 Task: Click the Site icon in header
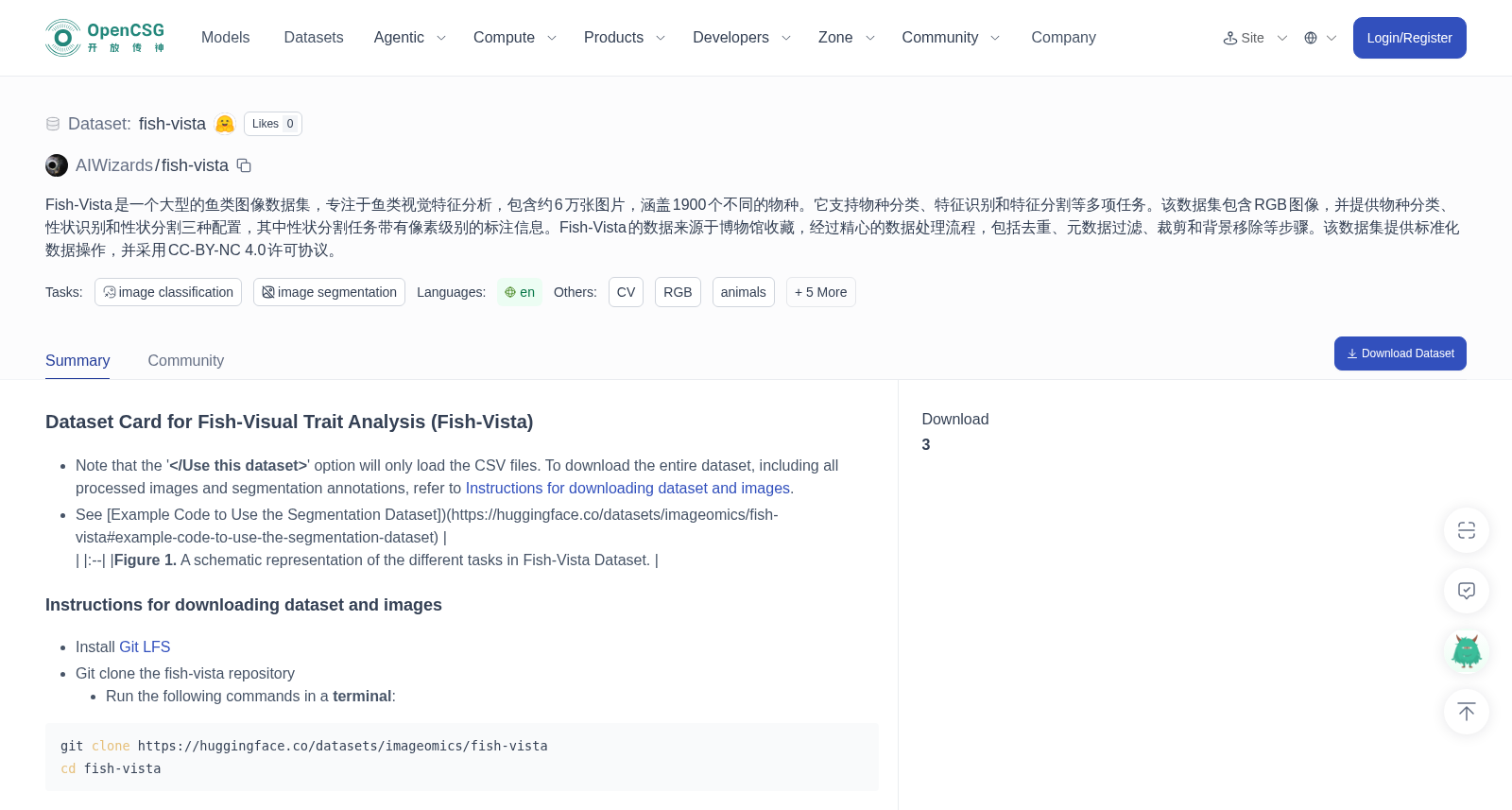pyautogui.click(x=1230, y=38)
